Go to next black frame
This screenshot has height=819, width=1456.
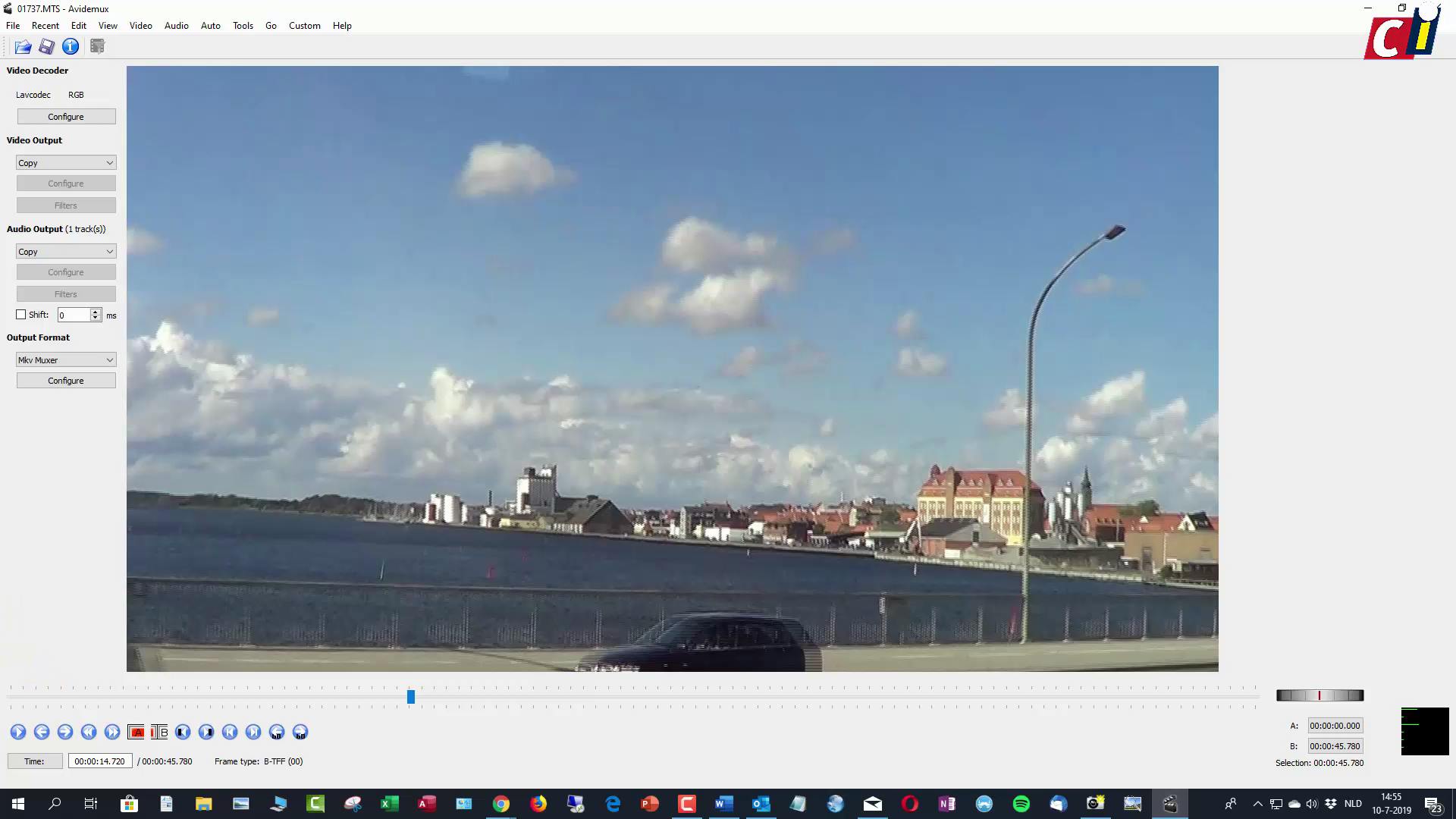pos(206,732)
